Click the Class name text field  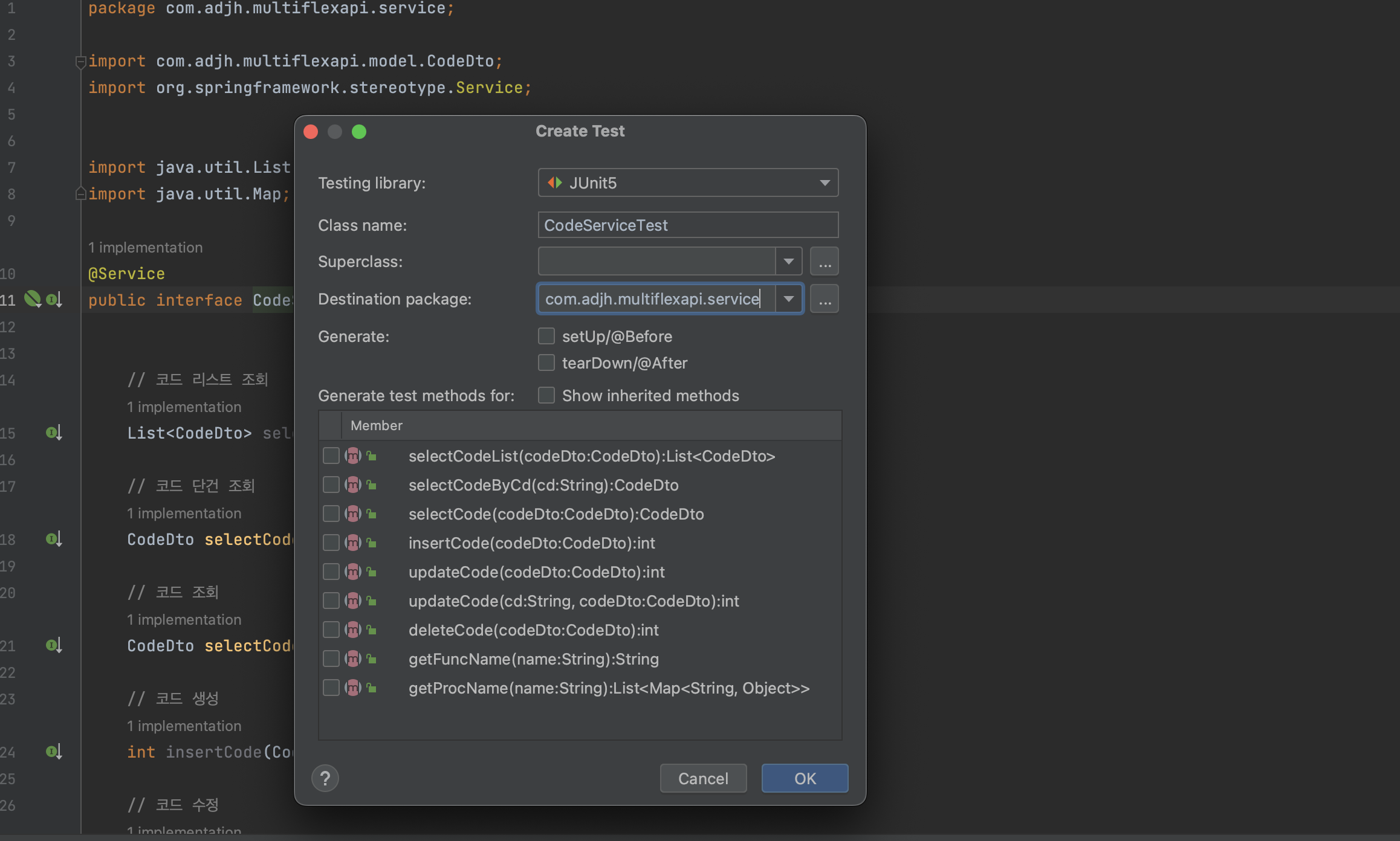pyautogui.click(x=688, y=225)
